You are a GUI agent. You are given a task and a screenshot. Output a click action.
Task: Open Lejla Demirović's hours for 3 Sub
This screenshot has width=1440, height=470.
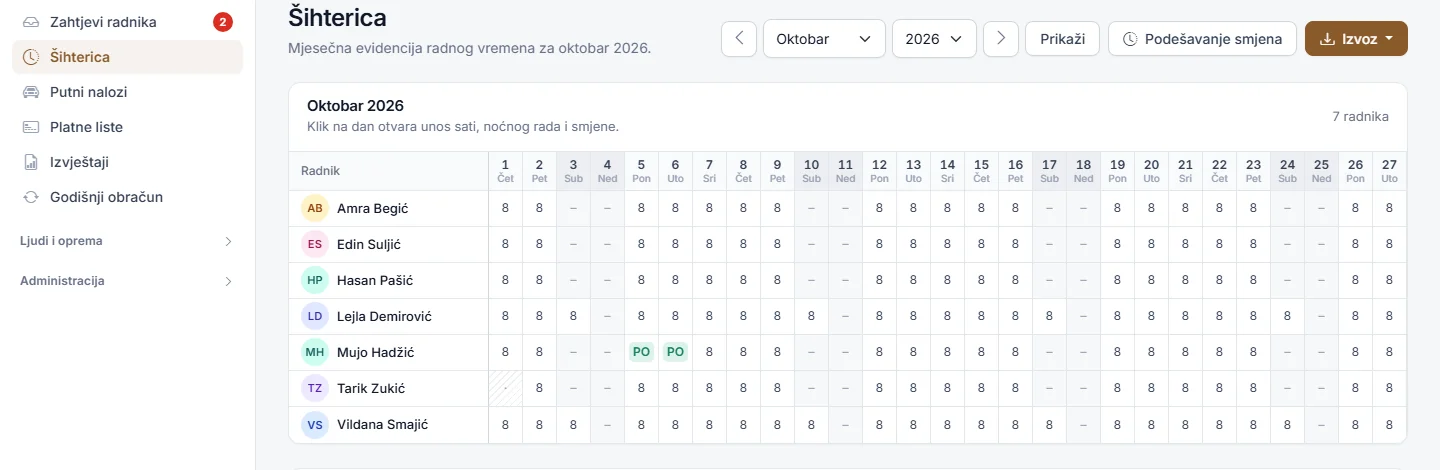coord(573,317)
